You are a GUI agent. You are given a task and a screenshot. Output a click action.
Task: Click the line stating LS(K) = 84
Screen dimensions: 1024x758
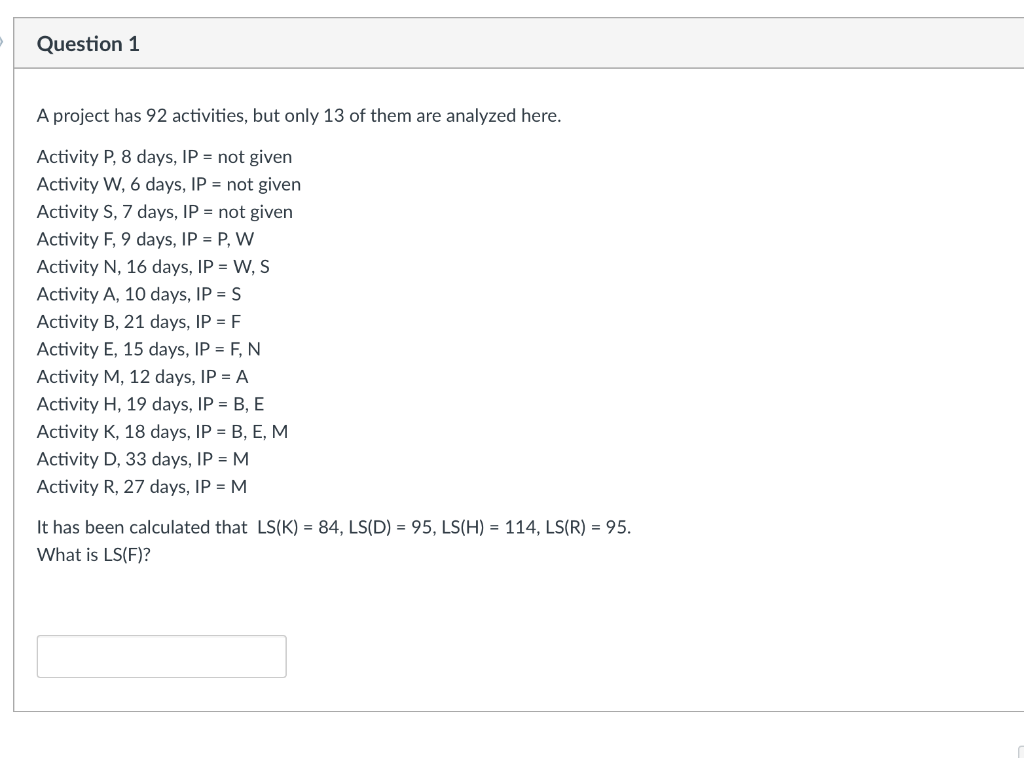click(x=334, y=527)
